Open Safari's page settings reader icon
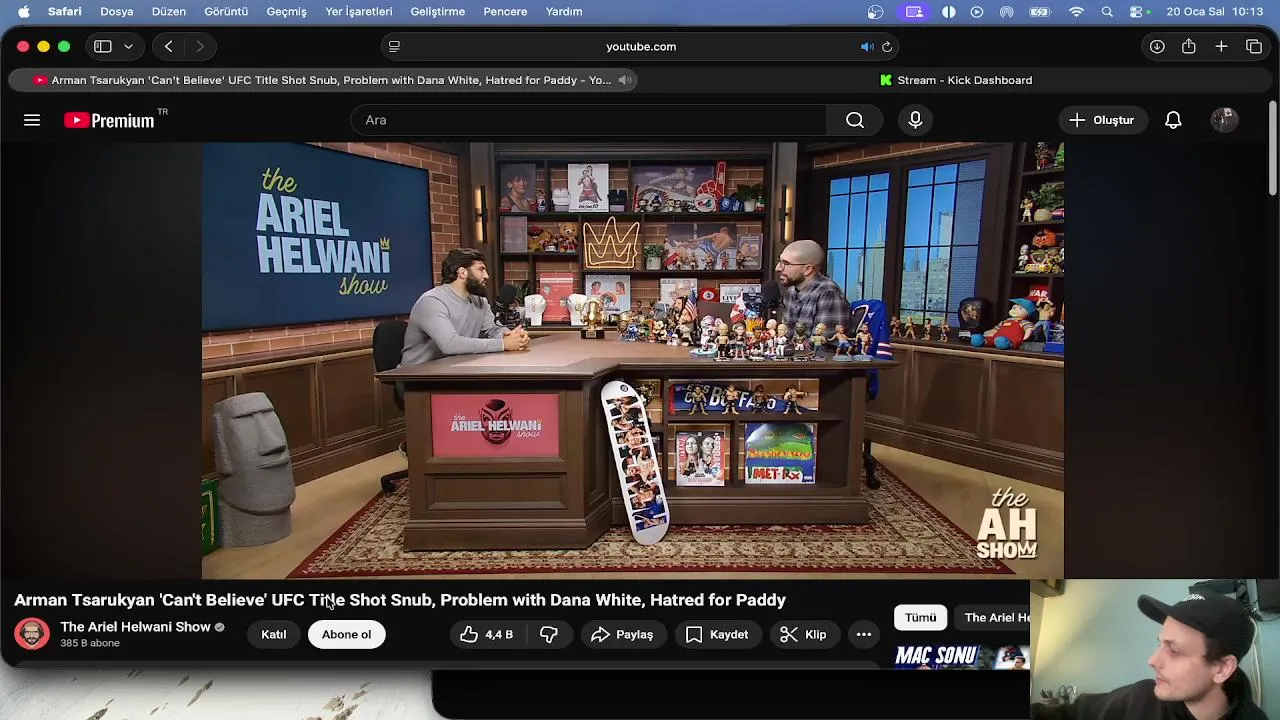 (394, 46)
